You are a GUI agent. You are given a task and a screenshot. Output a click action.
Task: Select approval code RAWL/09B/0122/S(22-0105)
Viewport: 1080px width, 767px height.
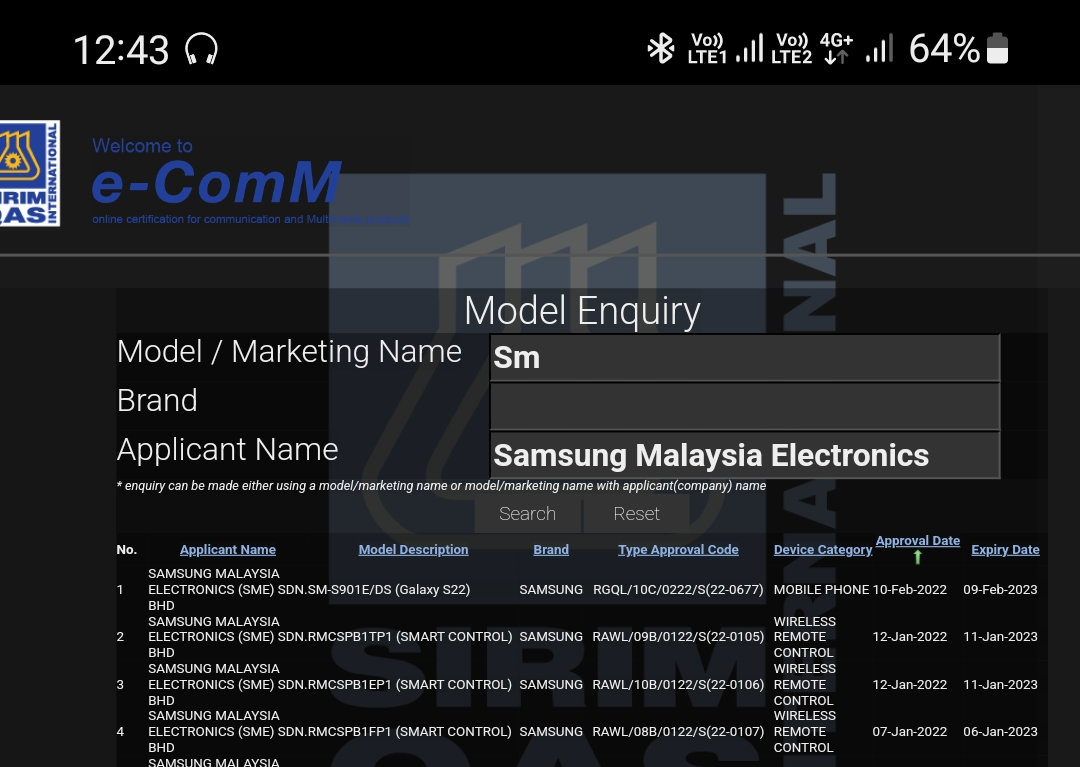[x=678, y=637]
